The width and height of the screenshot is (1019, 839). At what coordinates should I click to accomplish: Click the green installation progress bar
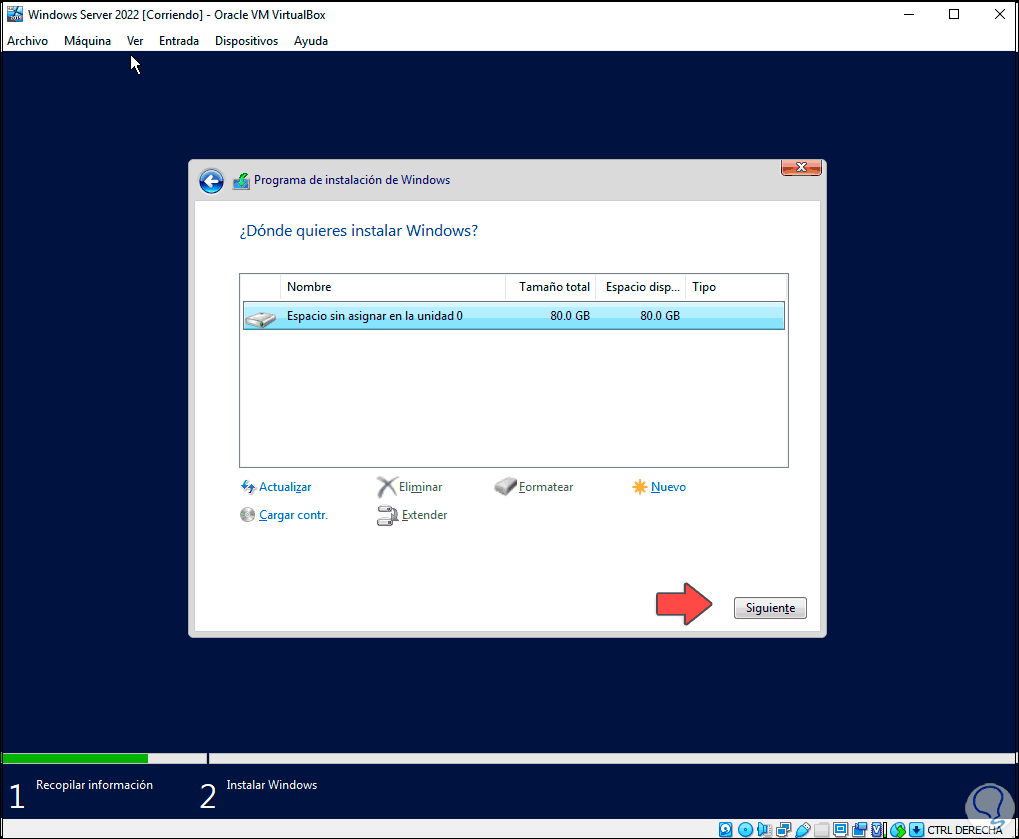pyautogui.click(x=75, y=758)
